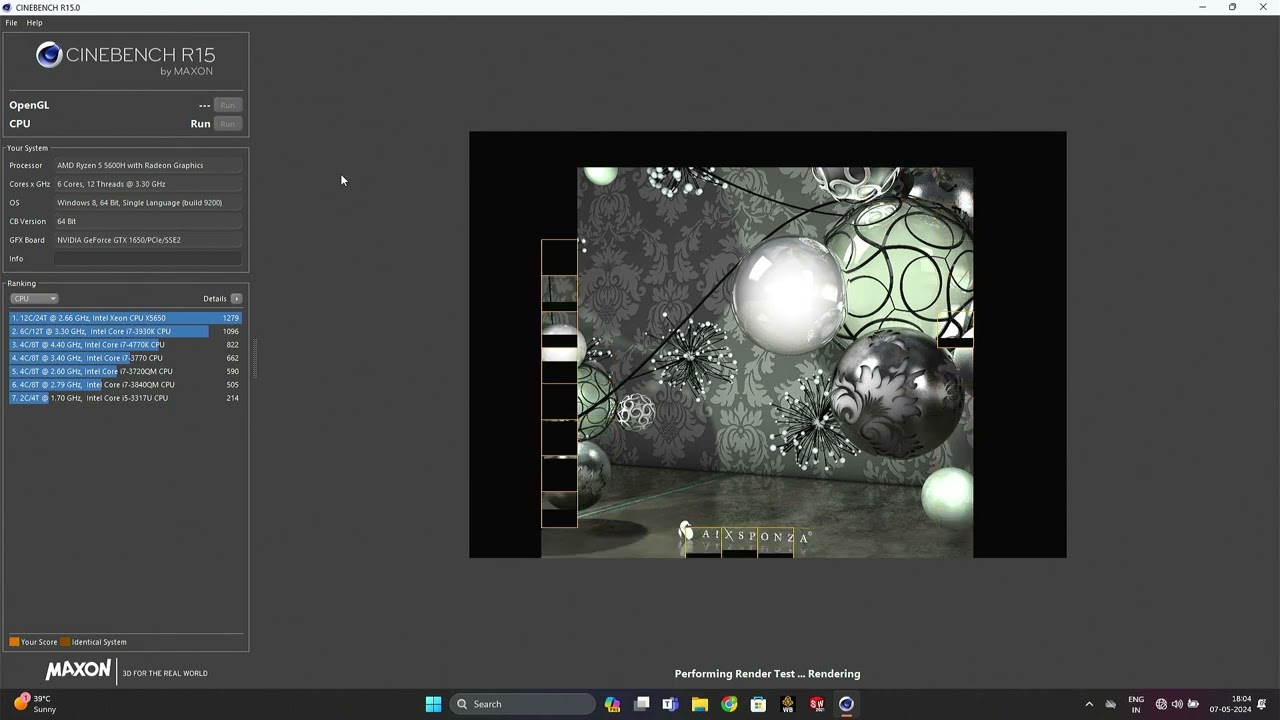Open the clock and date panel

pos(1230,704)
